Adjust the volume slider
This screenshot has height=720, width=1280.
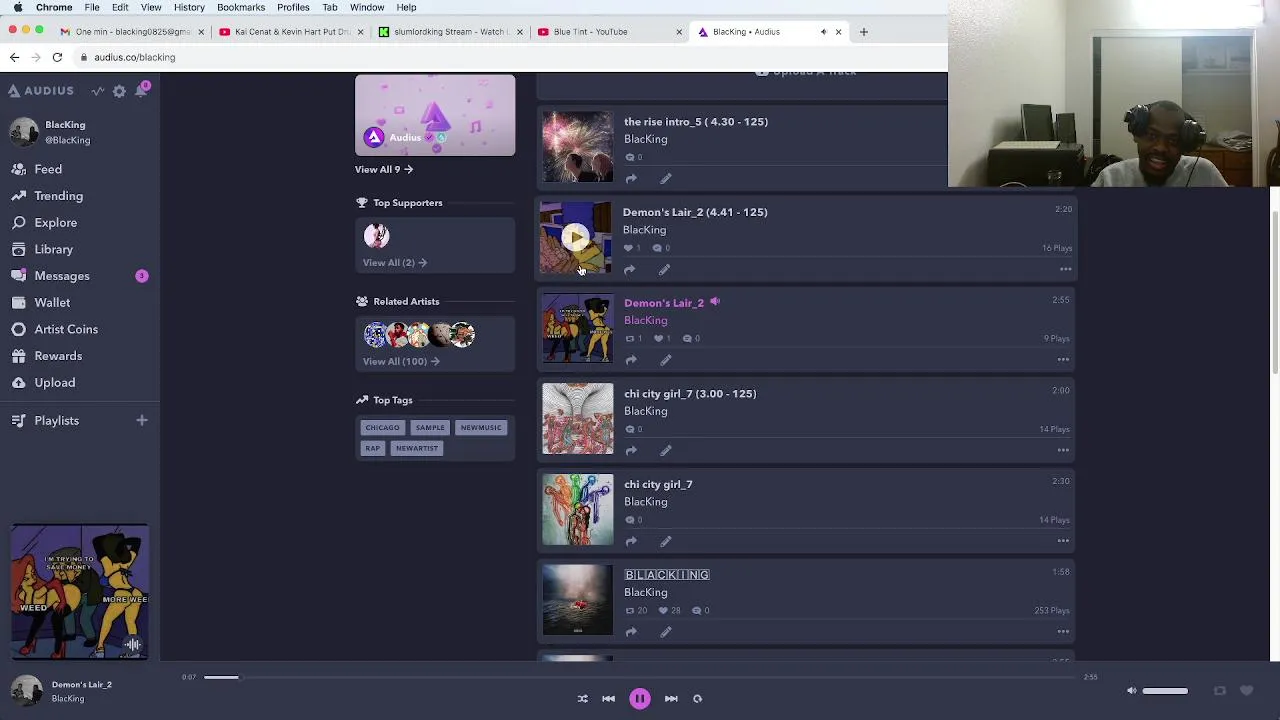1165,691
